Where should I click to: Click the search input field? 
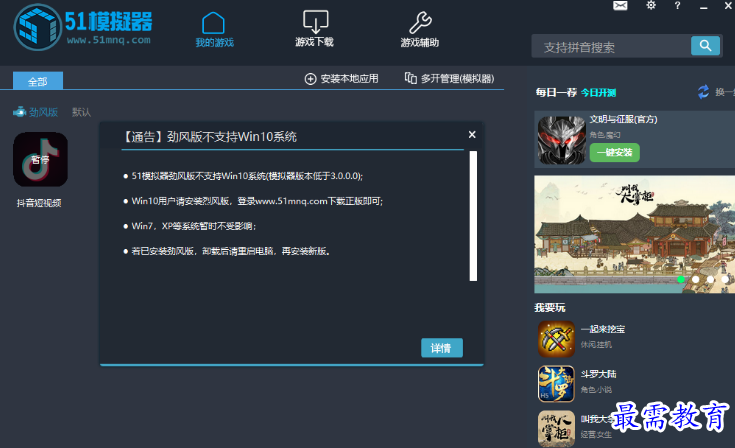coord(611,46)
